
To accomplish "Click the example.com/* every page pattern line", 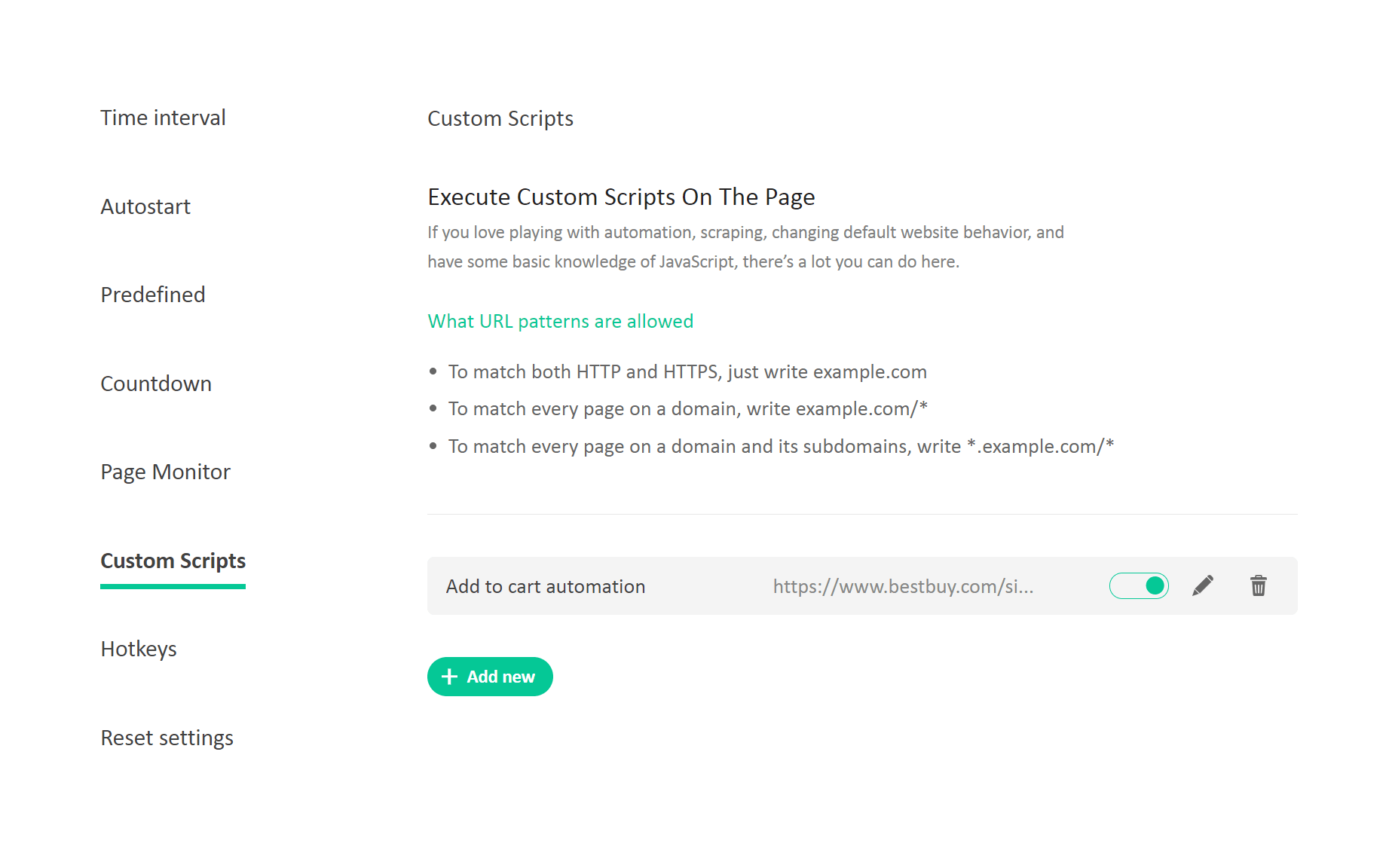I will point(687,408).
